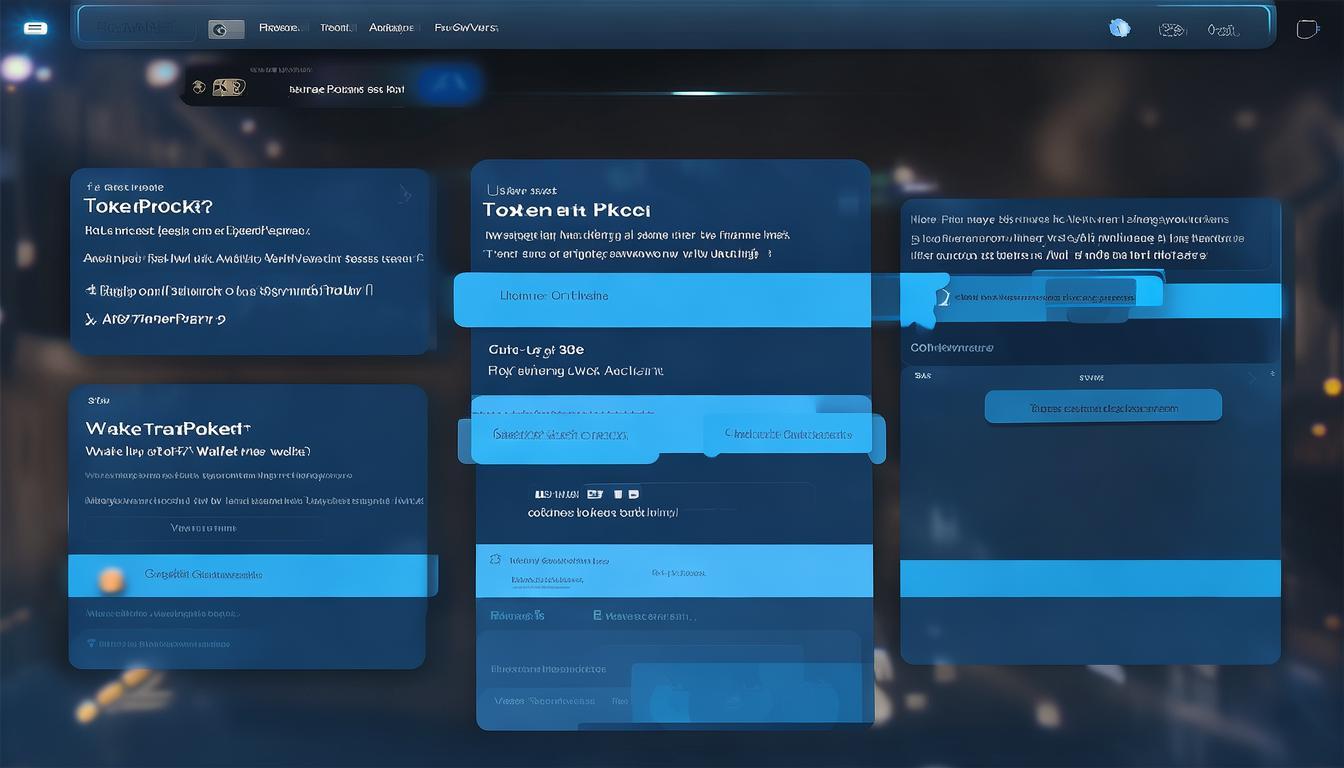This screenshot has width=1344, height=768.
Task: Open the 'Aoritagne' menu in top bar
Action: coord(391,28)
